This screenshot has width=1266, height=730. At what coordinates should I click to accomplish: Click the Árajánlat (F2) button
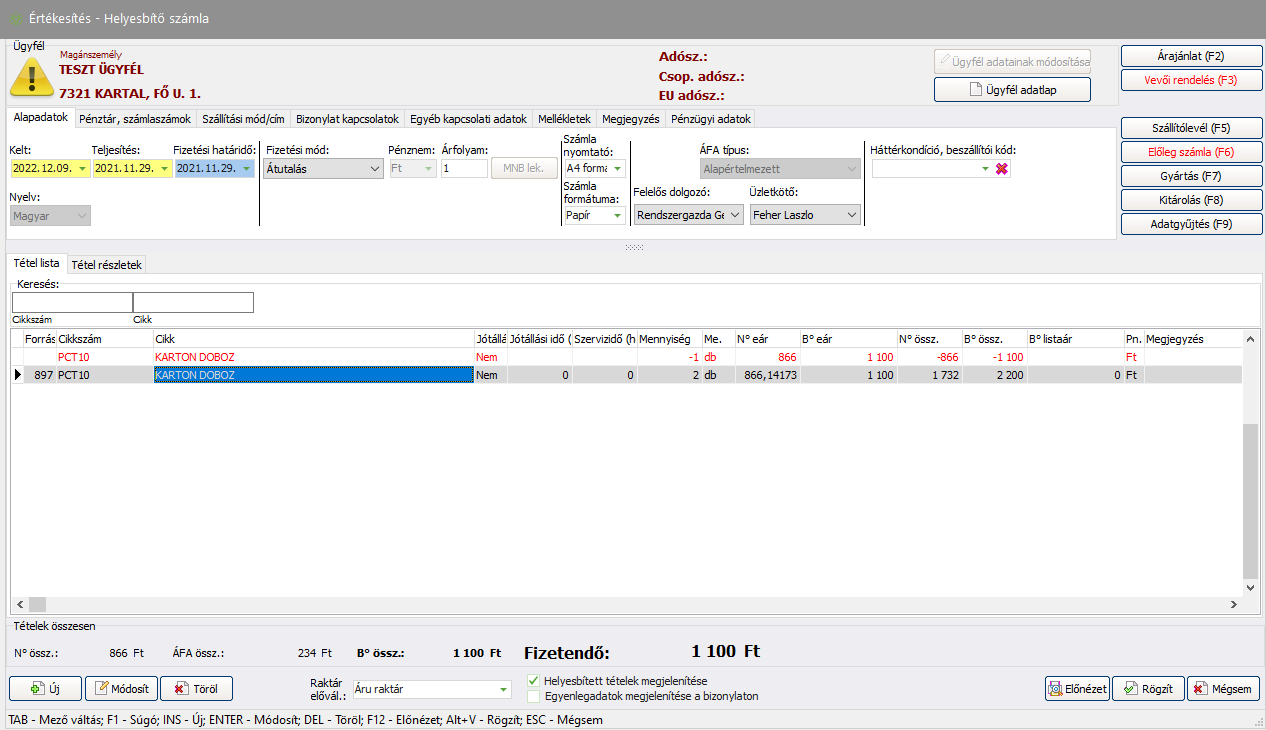pos(1191,56)
